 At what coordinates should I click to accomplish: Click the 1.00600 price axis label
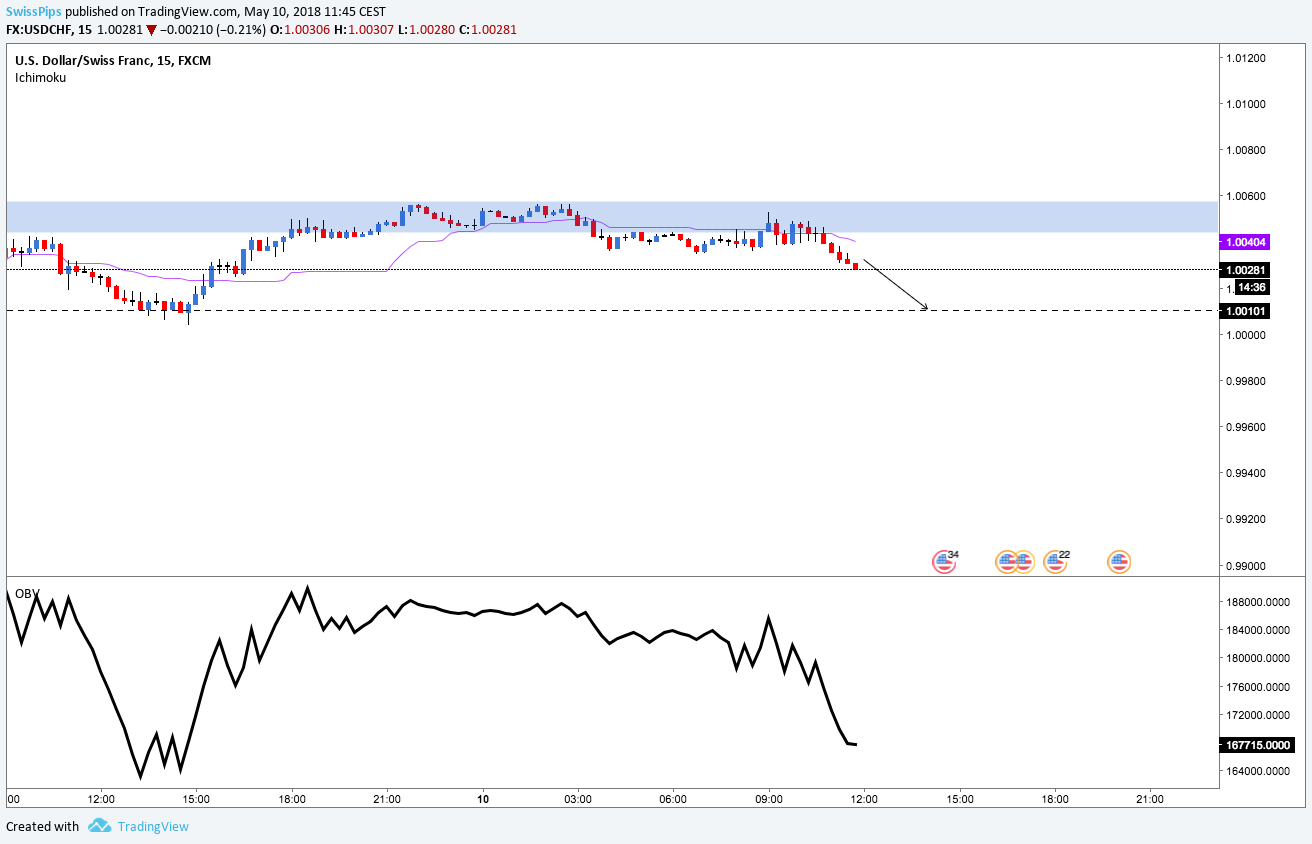pyautogui.click(x=1246, y=196)
